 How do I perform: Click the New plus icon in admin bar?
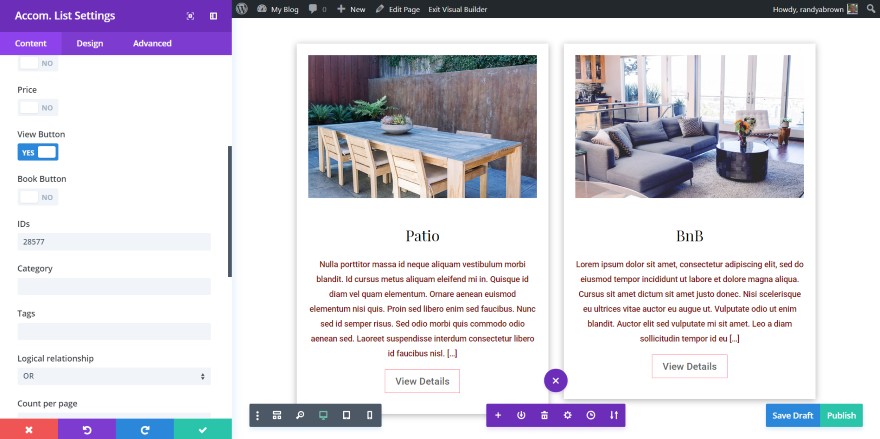341,9
